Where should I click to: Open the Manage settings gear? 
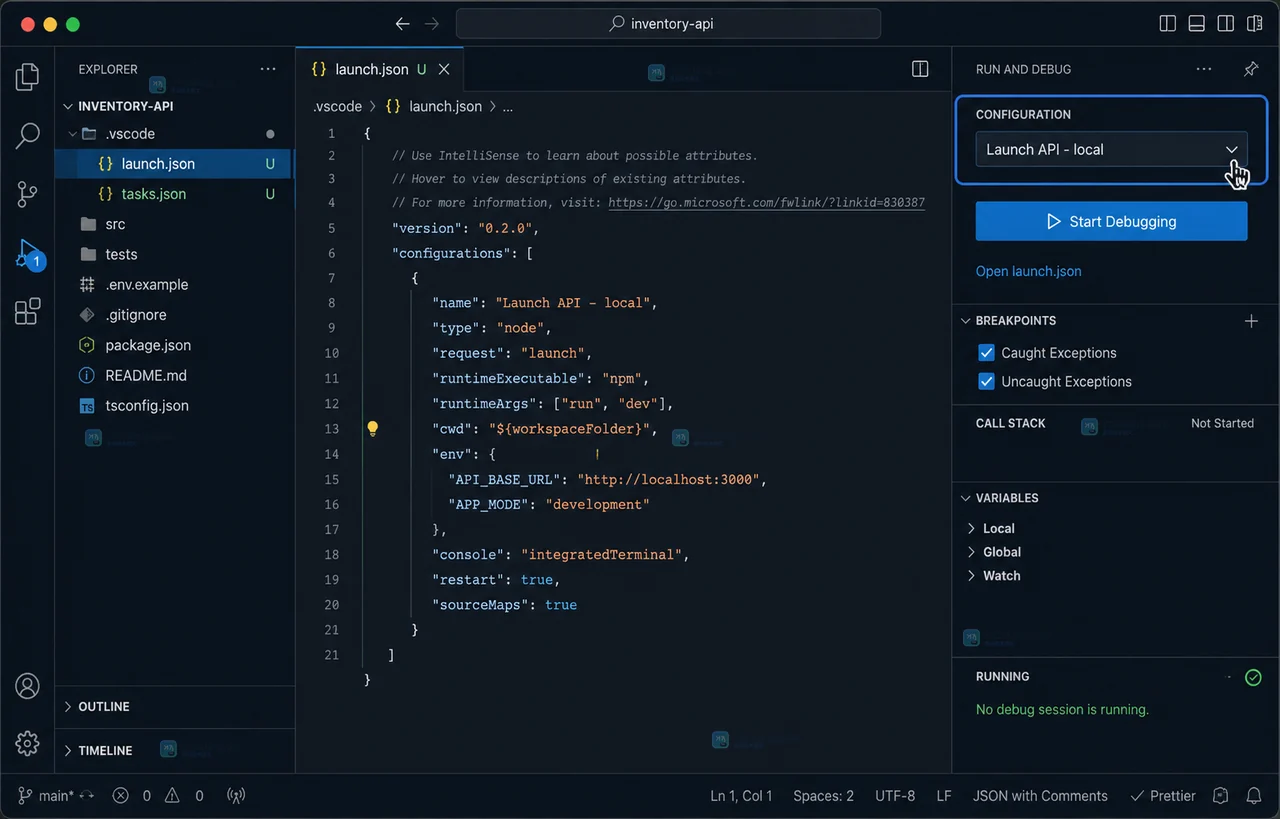click(28, 743)
